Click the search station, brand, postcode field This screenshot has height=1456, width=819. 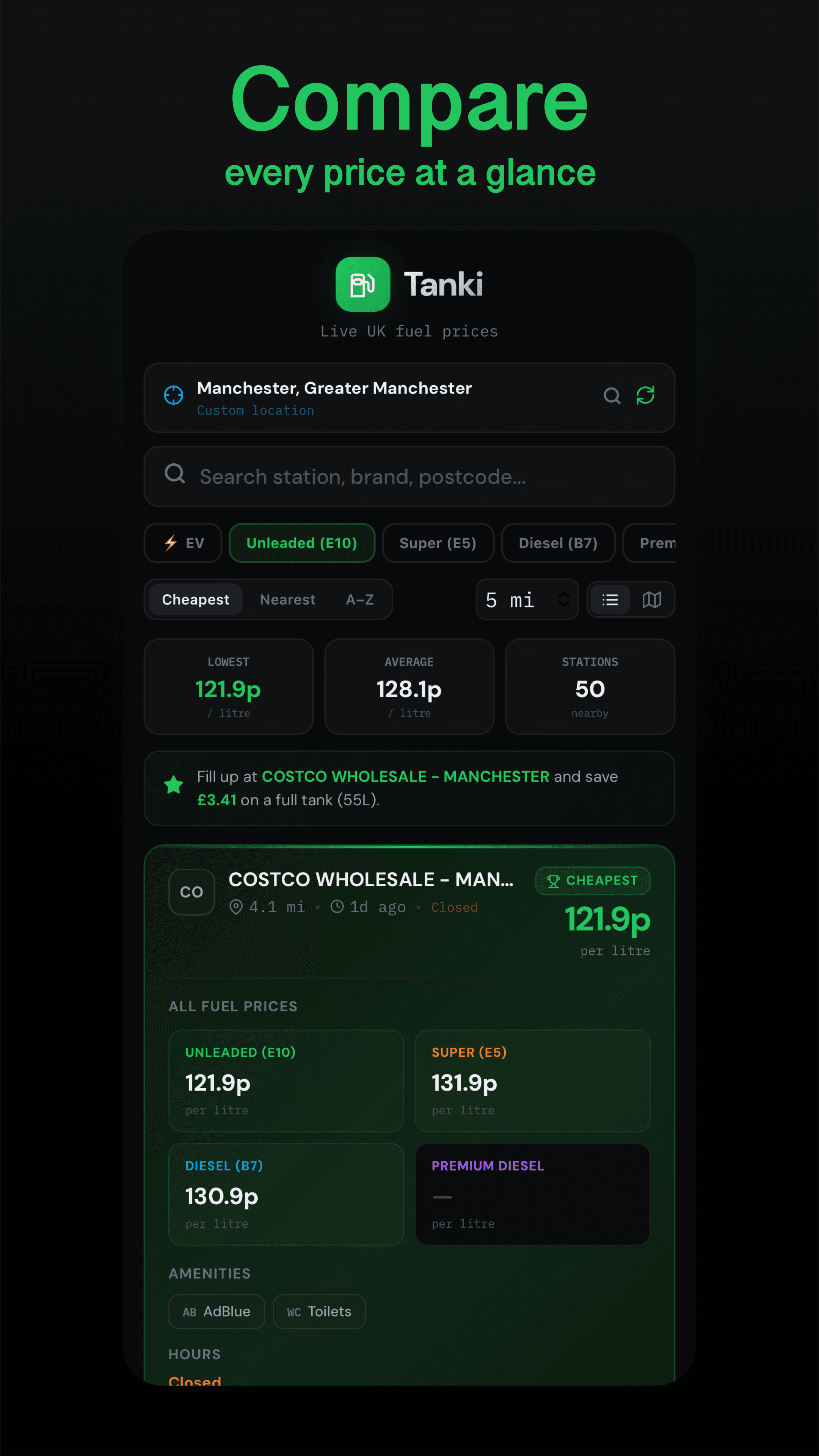pyautogui.click(x=409, y=477)
